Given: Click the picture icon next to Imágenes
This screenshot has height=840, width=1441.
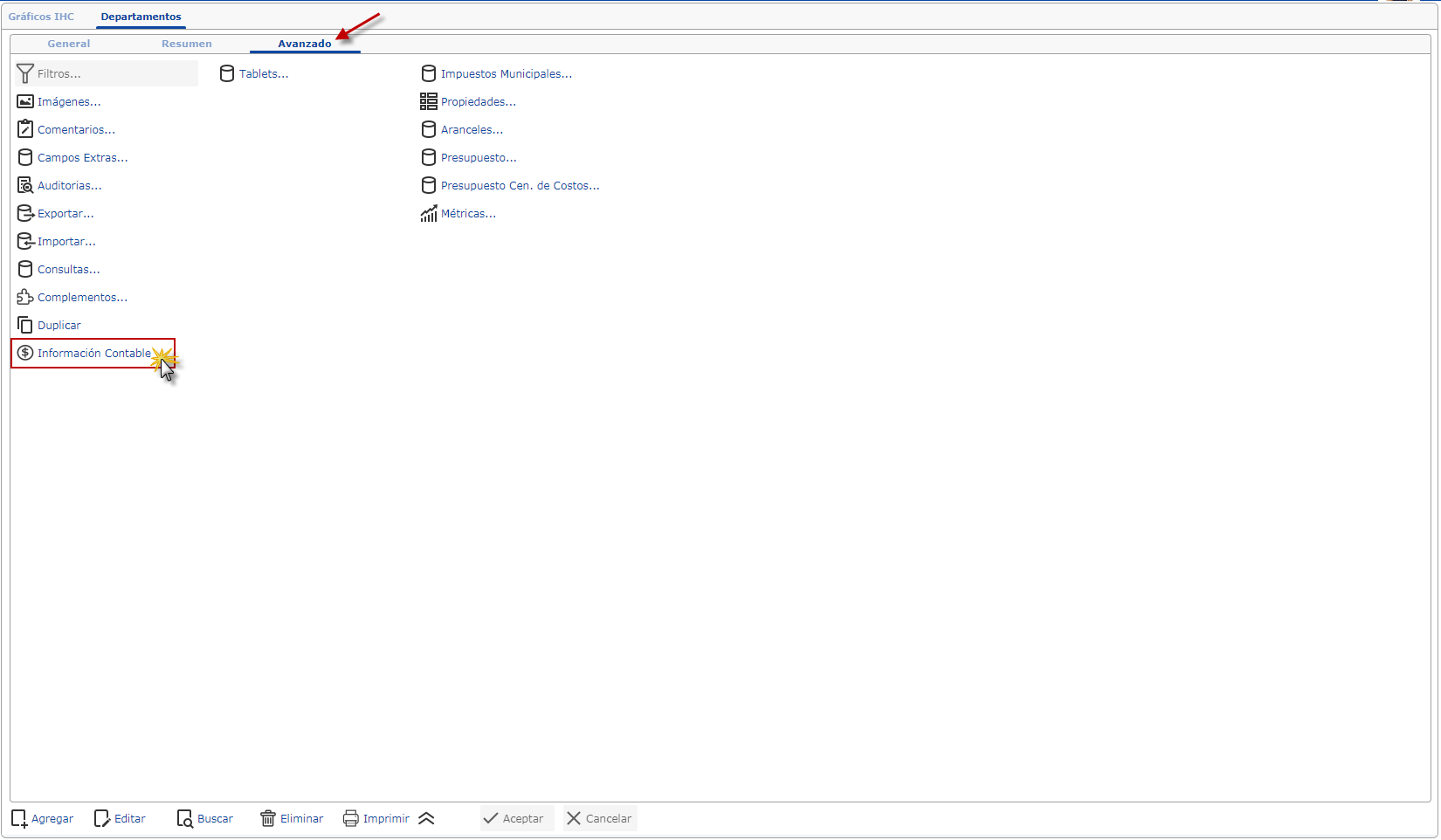Looking at the screenshot, I should [x=25, y=102].
